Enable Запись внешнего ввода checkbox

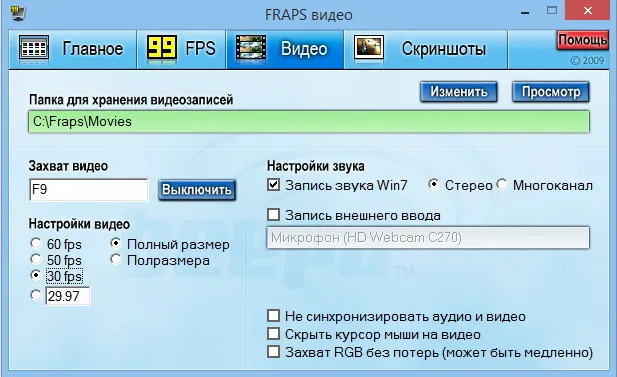click(273, 215)
